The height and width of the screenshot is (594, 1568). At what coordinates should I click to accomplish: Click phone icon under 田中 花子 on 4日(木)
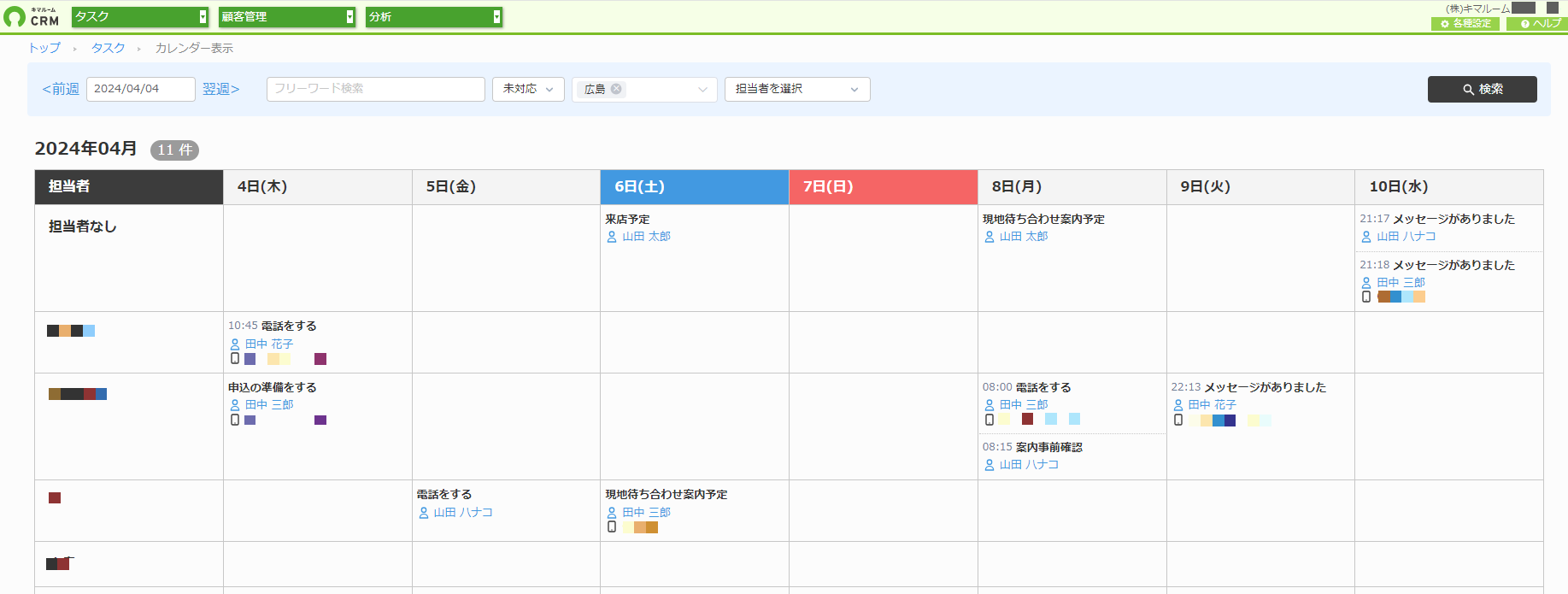[235, 358]
